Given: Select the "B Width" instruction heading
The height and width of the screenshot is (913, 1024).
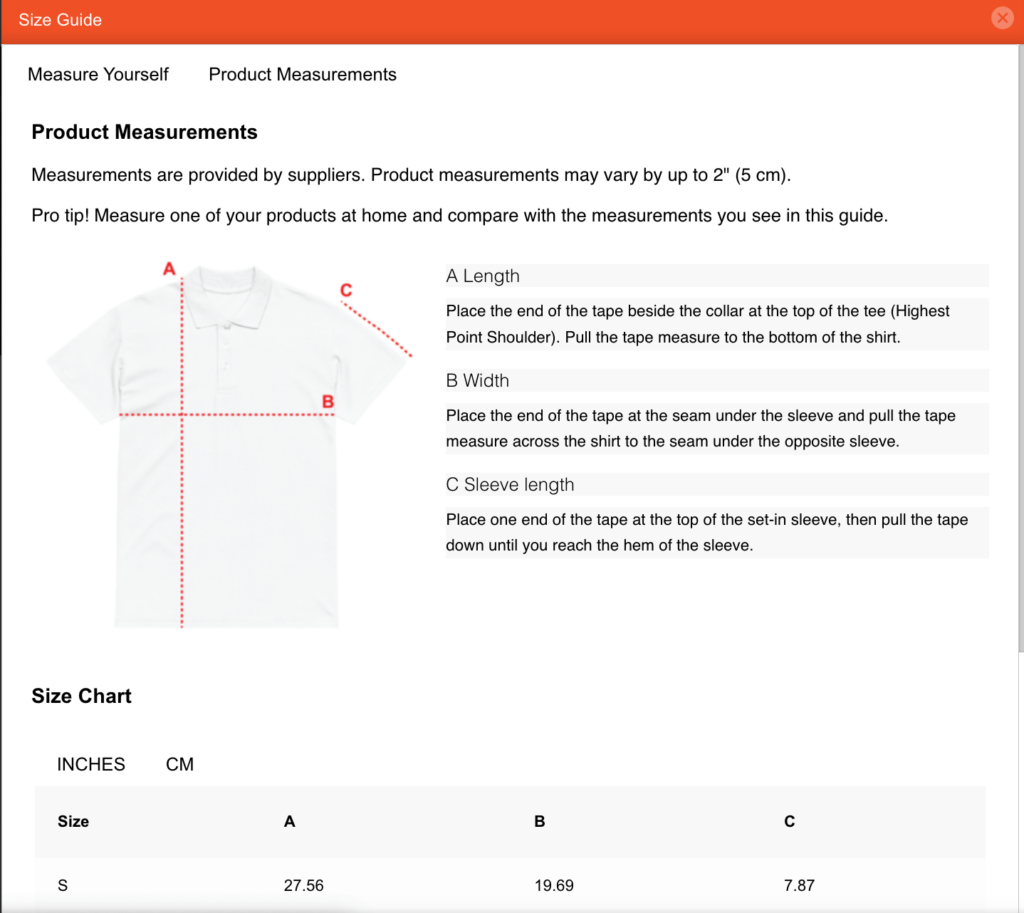Looking at the screenshot, I should (x=478, y=380).
